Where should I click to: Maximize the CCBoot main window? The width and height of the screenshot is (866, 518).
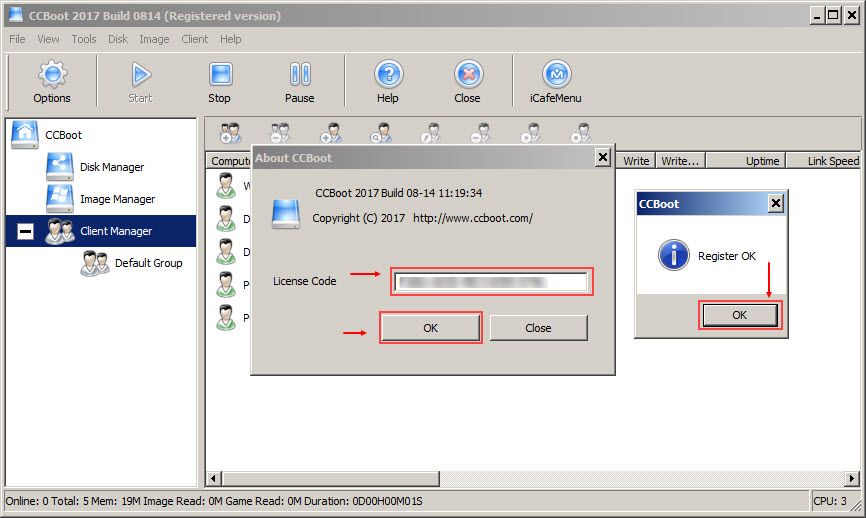[833, 15]
